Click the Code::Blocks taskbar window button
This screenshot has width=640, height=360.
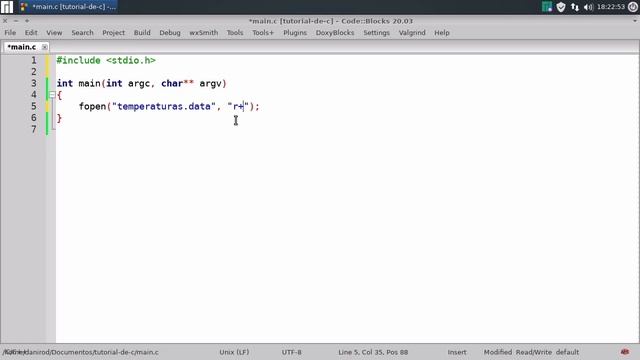coord(68,7)
